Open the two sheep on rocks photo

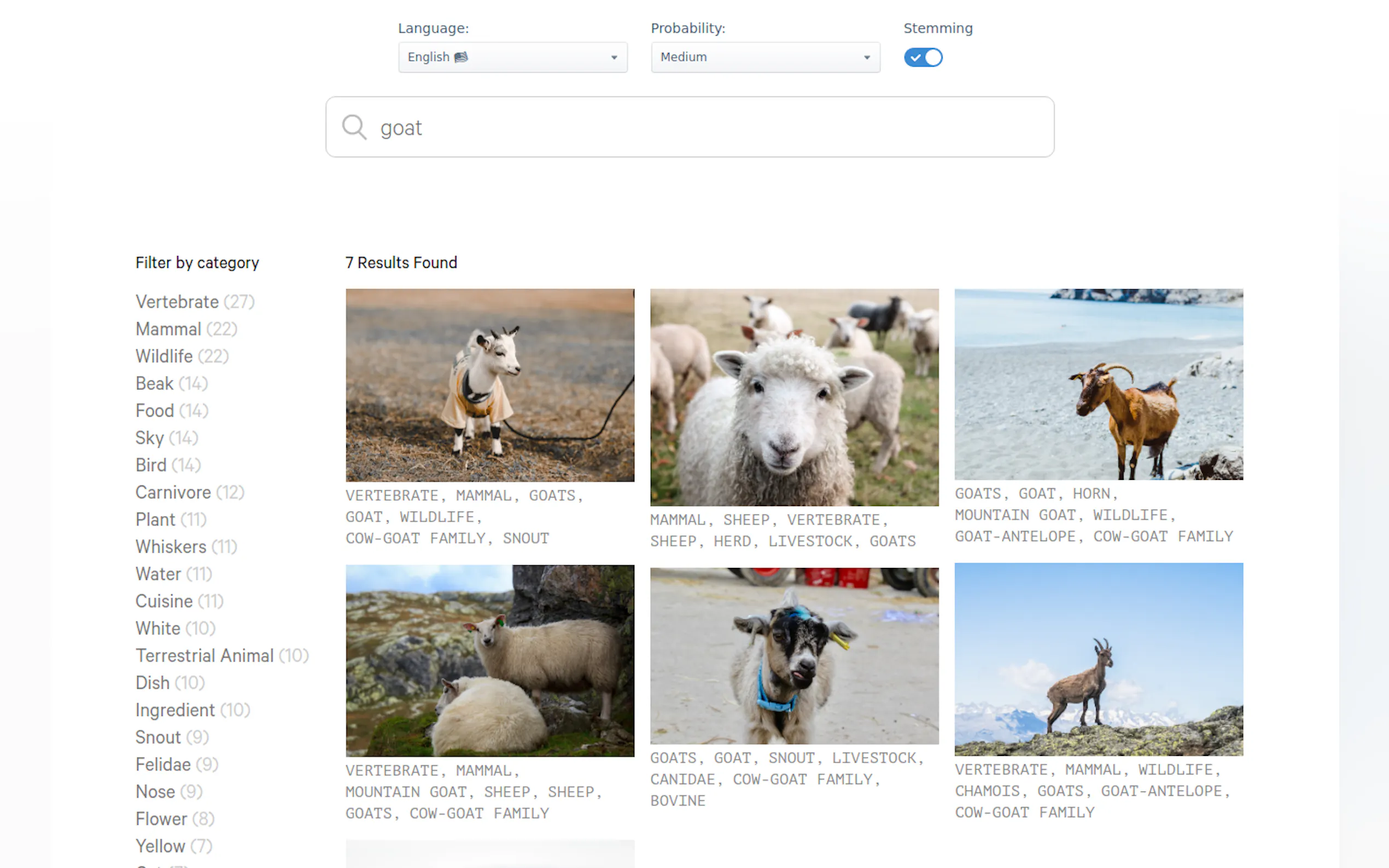tap(490, 661)
